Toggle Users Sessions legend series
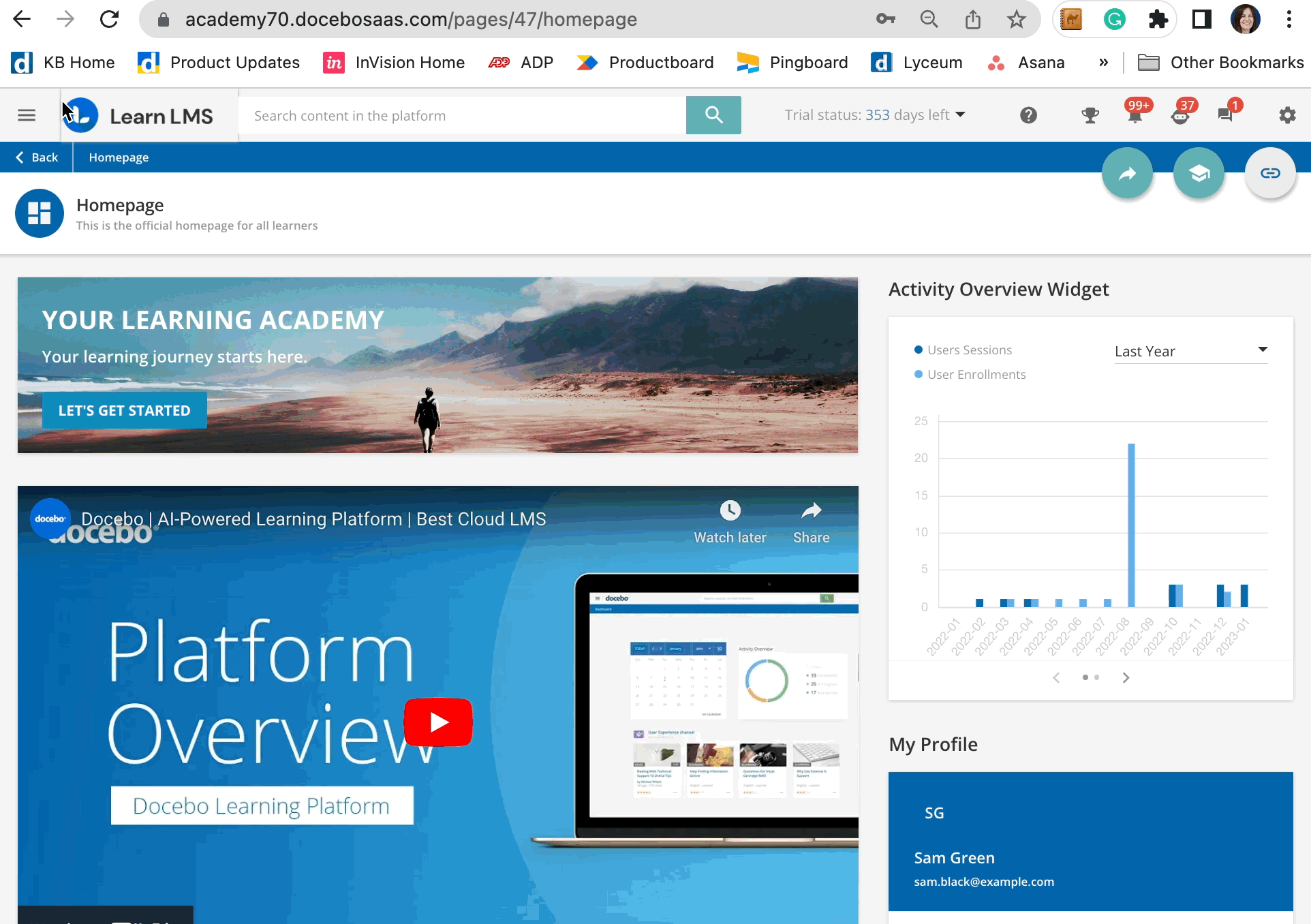This screenshot has width=1311, height=924. click(963, 350)
